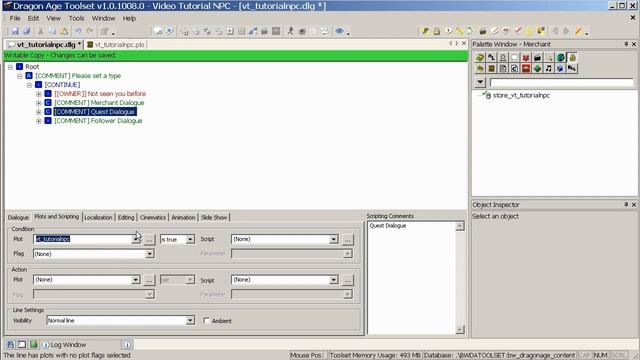Collapse the [CONTINUE] node
Screen dimensions: 640x360
tap(29, 85)
